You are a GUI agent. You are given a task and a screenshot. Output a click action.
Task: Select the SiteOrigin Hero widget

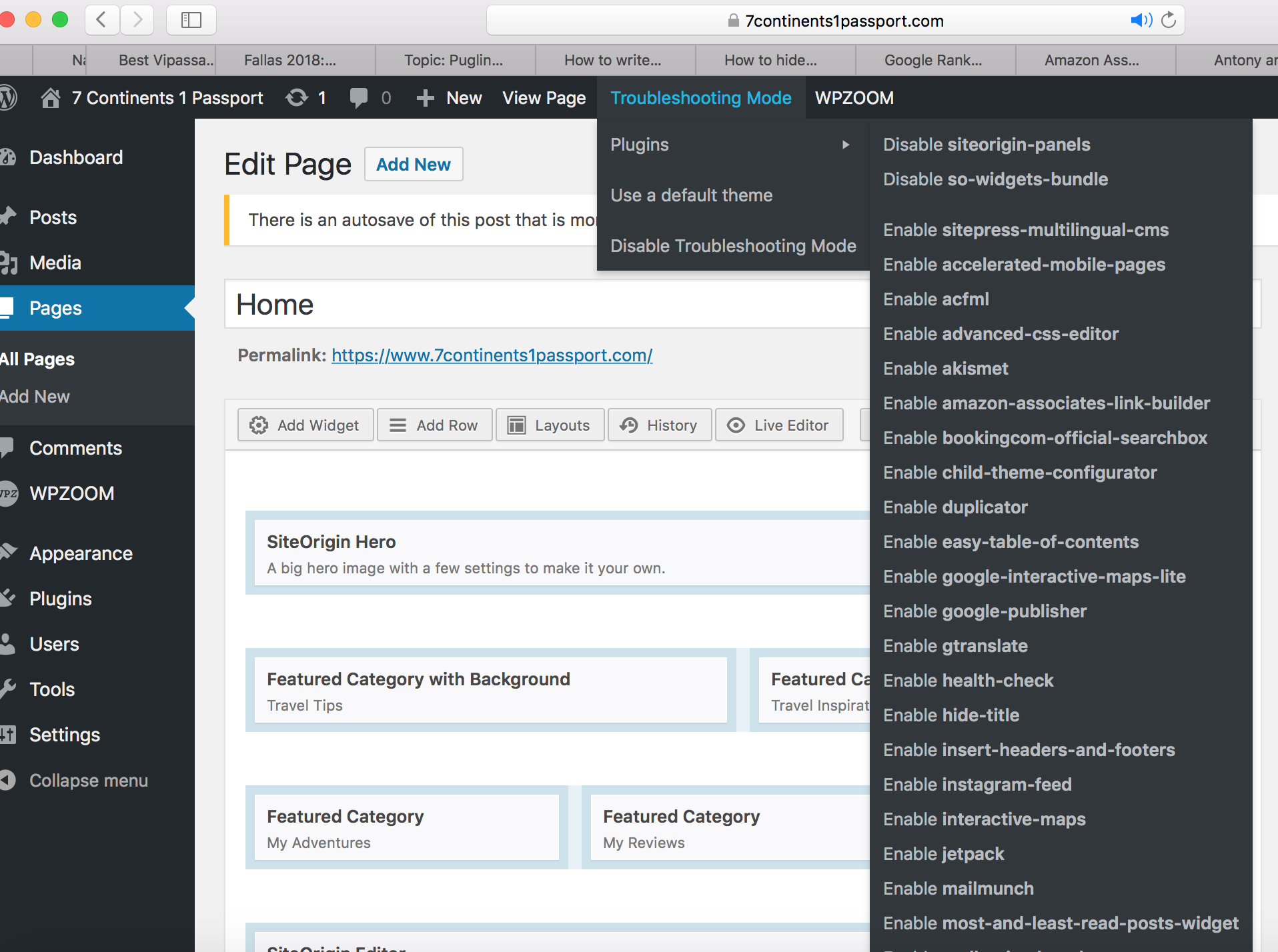click(x=562, y=553)
